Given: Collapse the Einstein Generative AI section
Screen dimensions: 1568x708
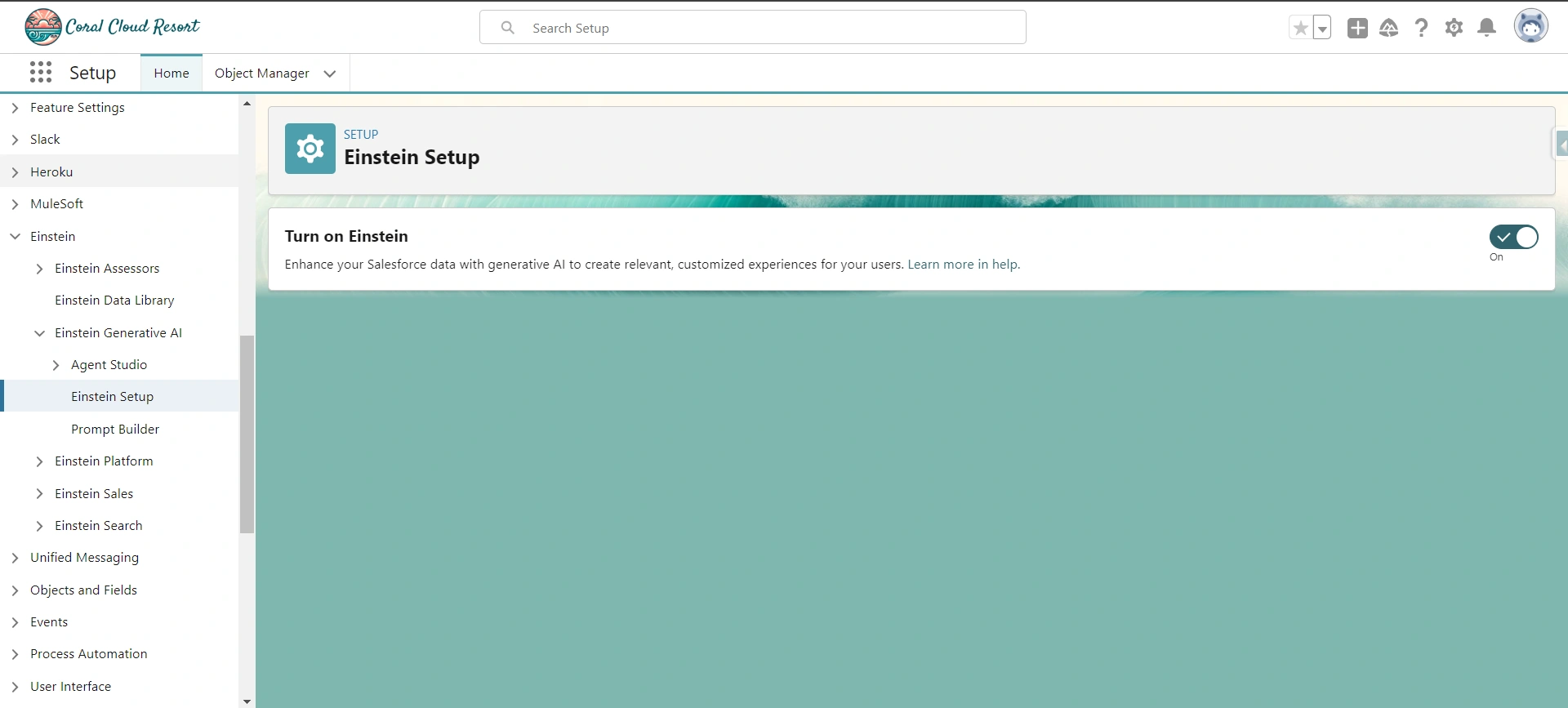Looking at the screenshot, I should coord(39,333).
